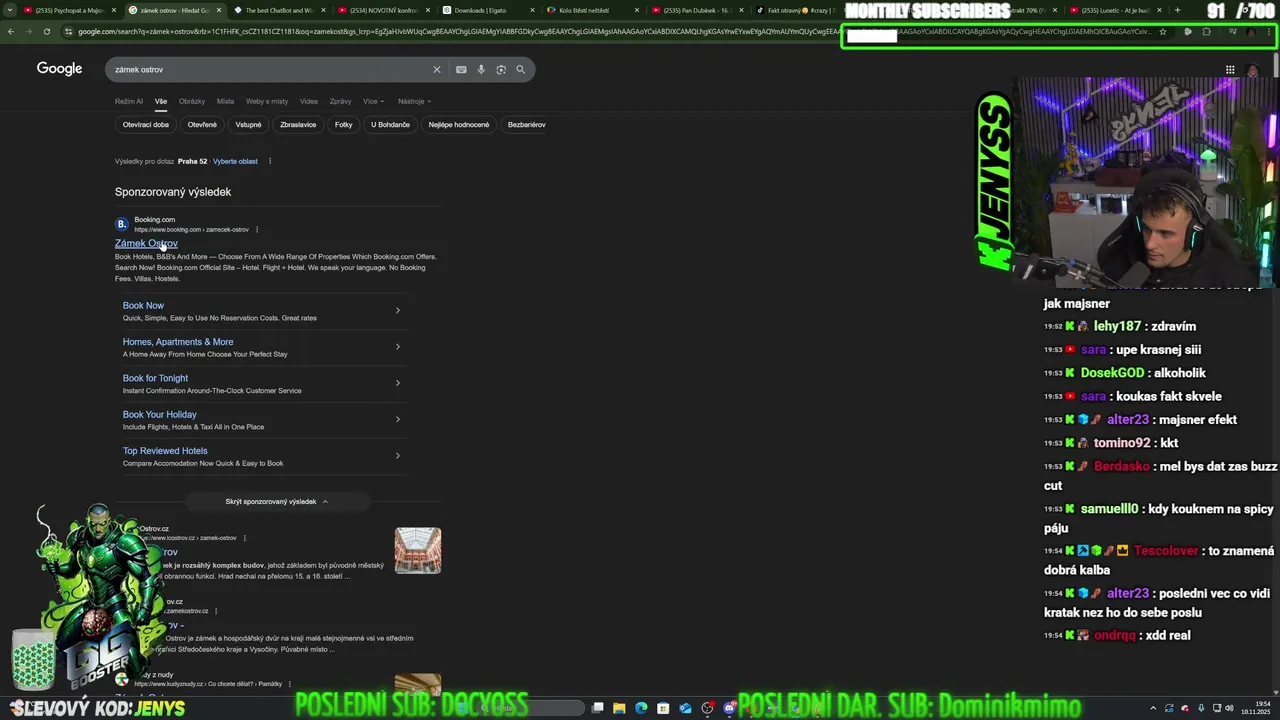Search by image with the Google Lens icon
This screenshot has height=720, width=1280.
click(x=501, y=70)
